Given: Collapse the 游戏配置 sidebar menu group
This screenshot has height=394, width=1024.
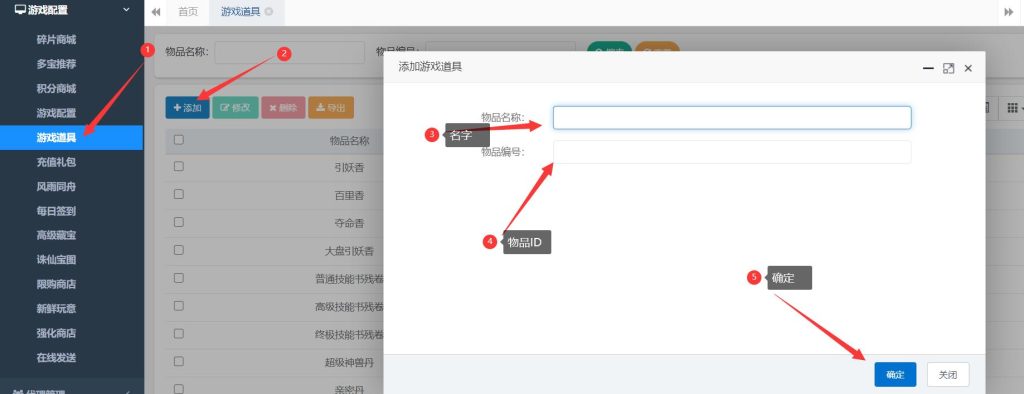Looking at the screenshot, I should tap(71, 10).
